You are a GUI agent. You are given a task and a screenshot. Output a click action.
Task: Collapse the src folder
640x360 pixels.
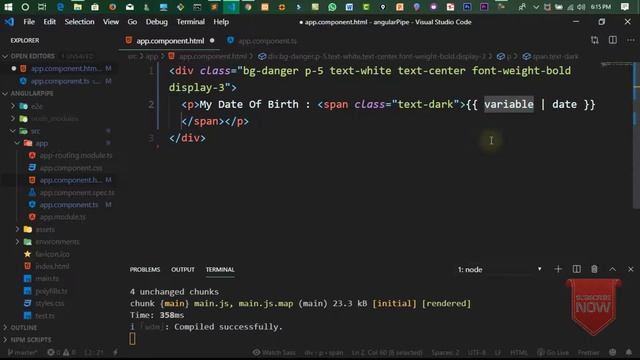35,131
